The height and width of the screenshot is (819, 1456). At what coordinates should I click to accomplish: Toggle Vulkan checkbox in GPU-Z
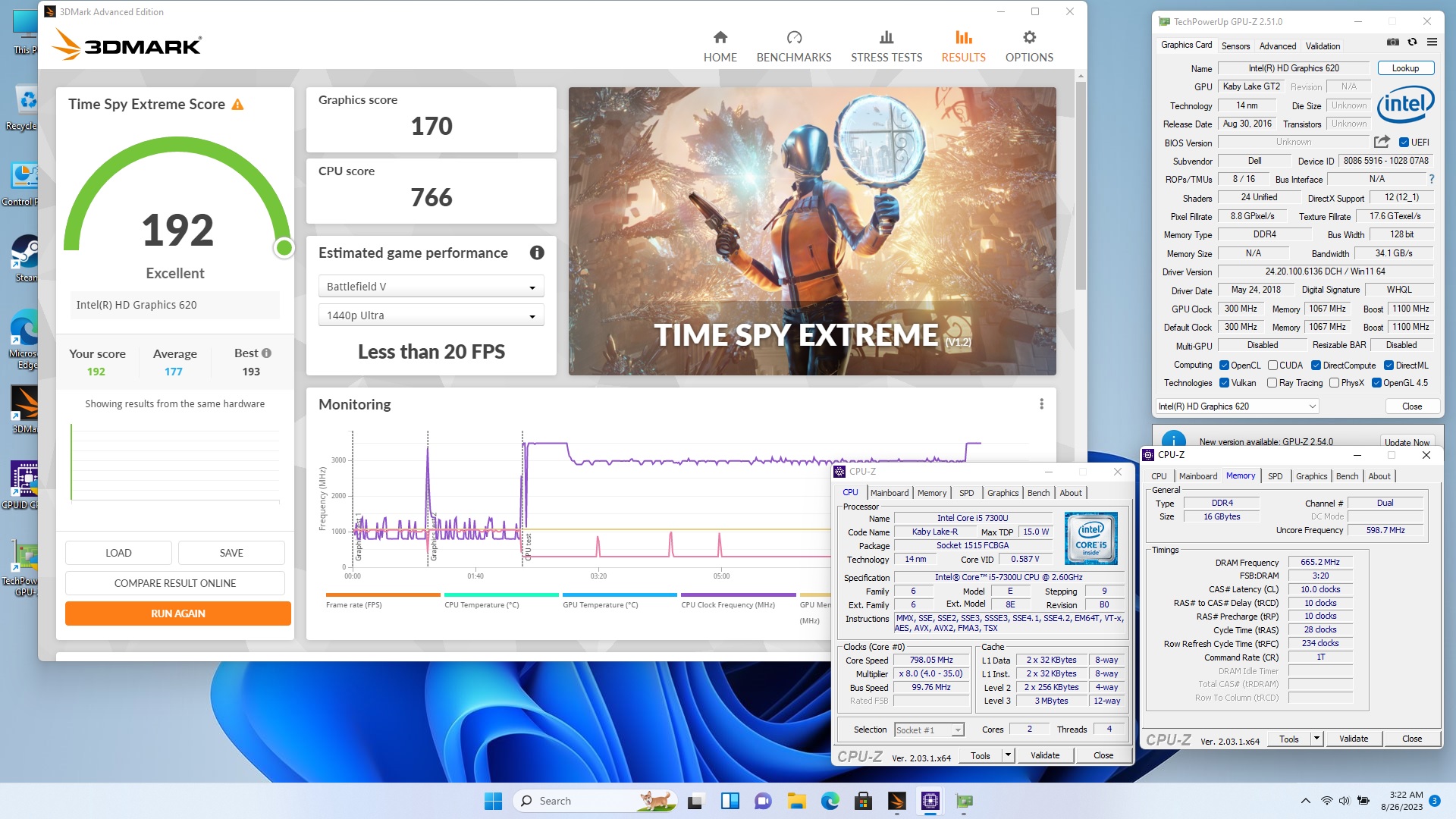(x=1224, y=383)
